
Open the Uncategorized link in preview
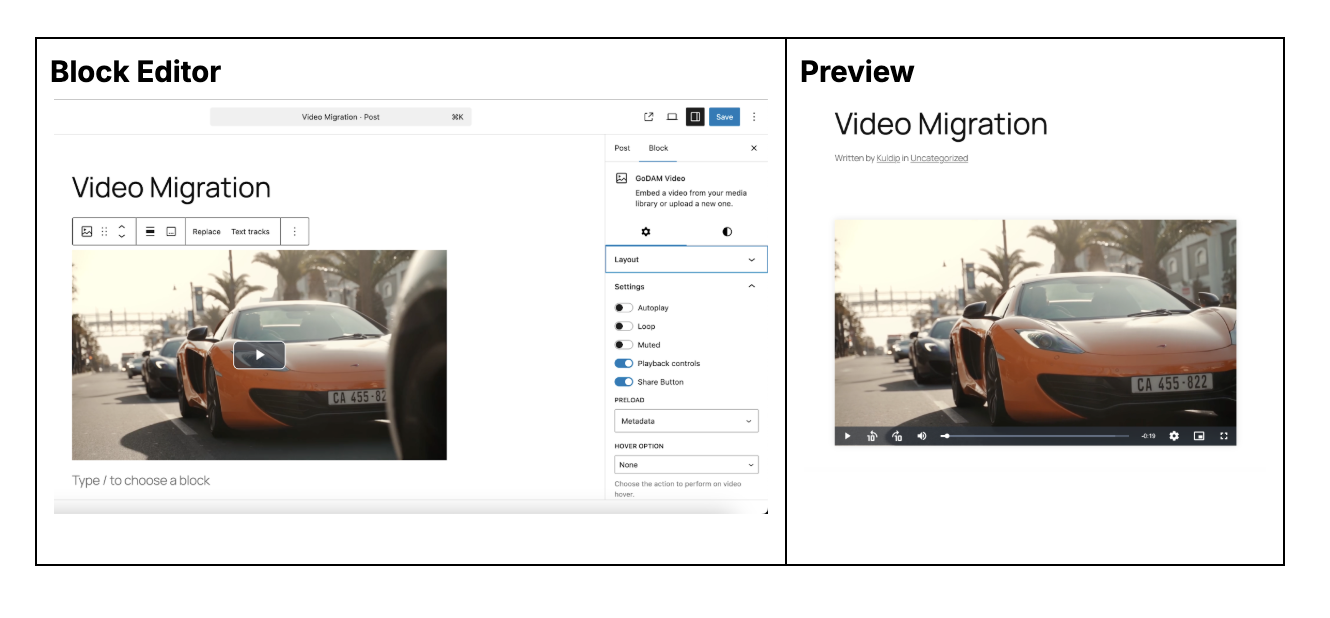click(942, 157)
